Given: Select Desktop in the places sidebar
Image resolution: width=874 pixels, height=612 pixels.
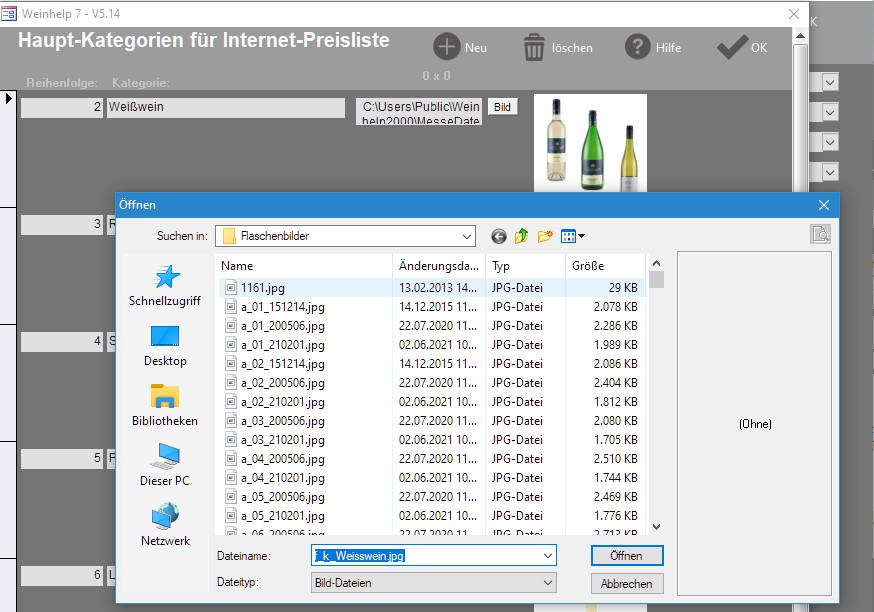Looking at the screenshot, I should click(x=164, y=345).
